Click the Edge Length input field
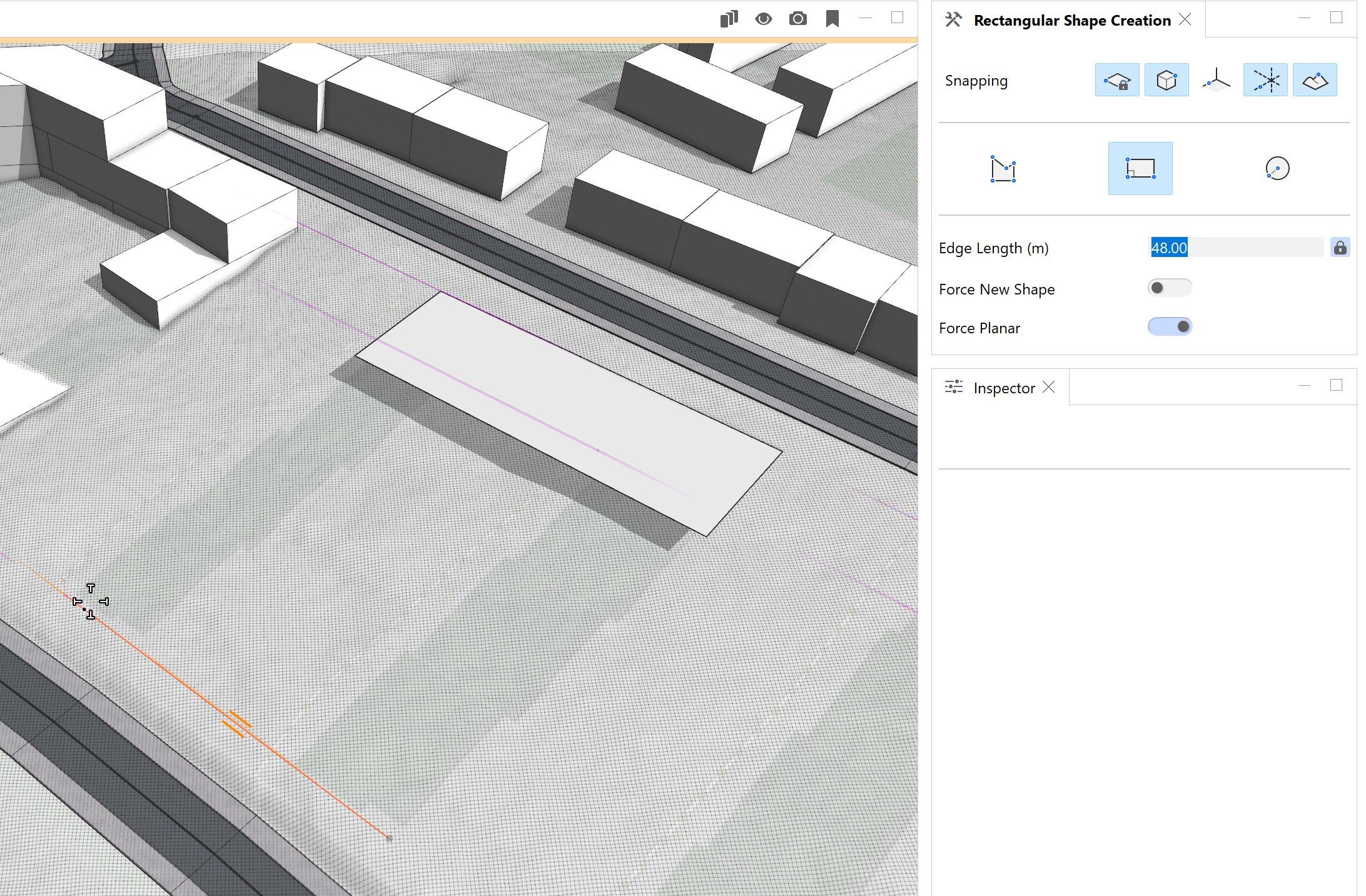 tap(1235, 248)
